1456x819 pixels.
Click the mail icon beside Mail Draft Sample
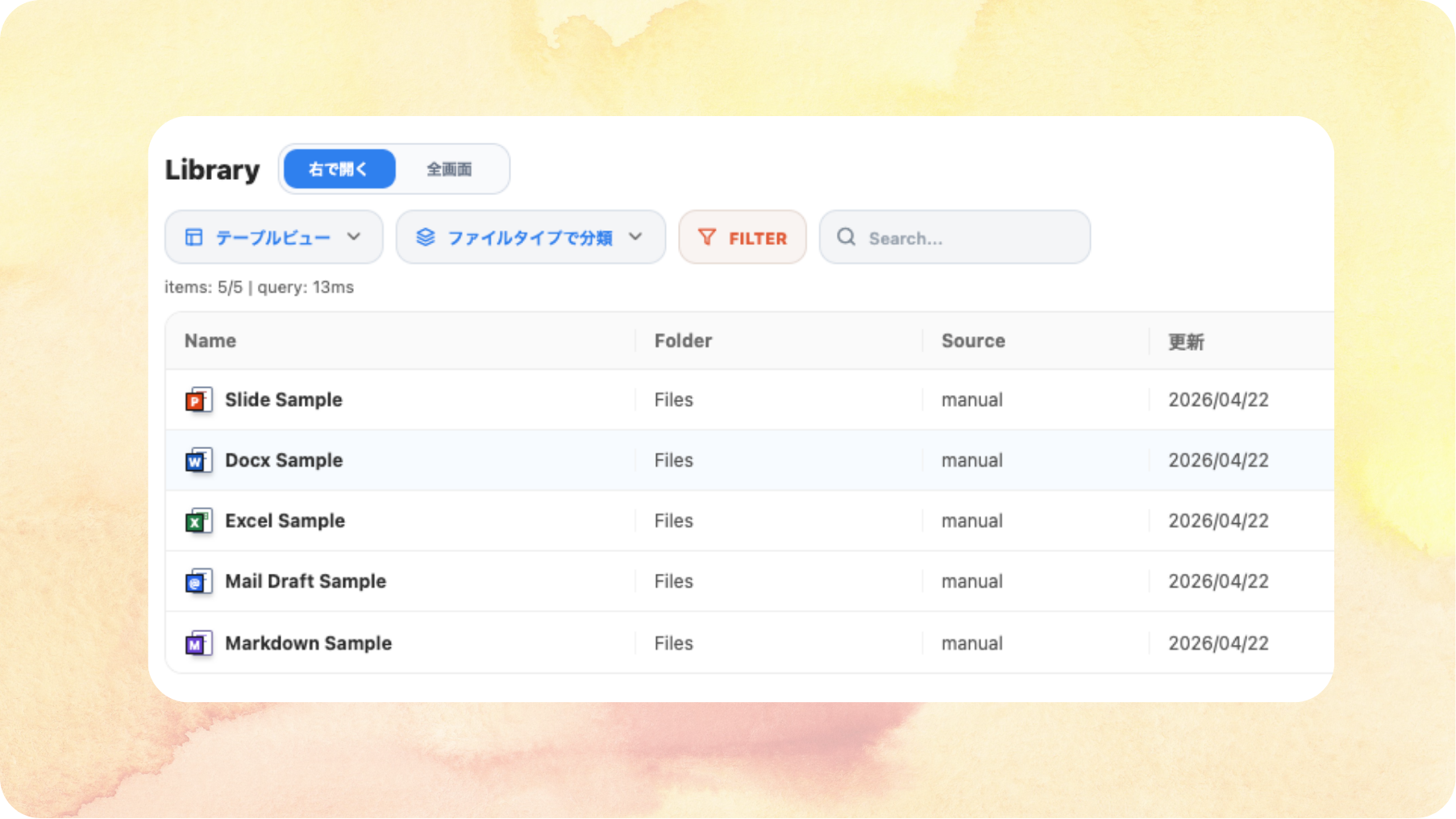tap(198, 581)
